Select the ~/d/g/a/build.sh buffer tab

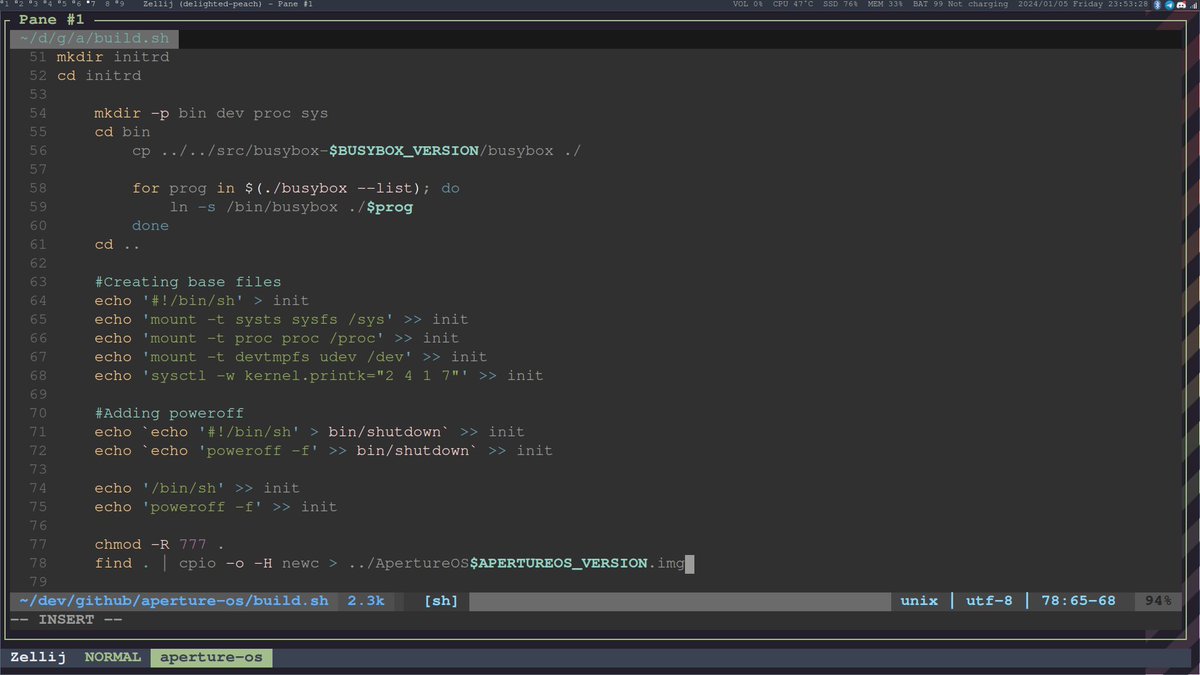[x=95, y=39]
